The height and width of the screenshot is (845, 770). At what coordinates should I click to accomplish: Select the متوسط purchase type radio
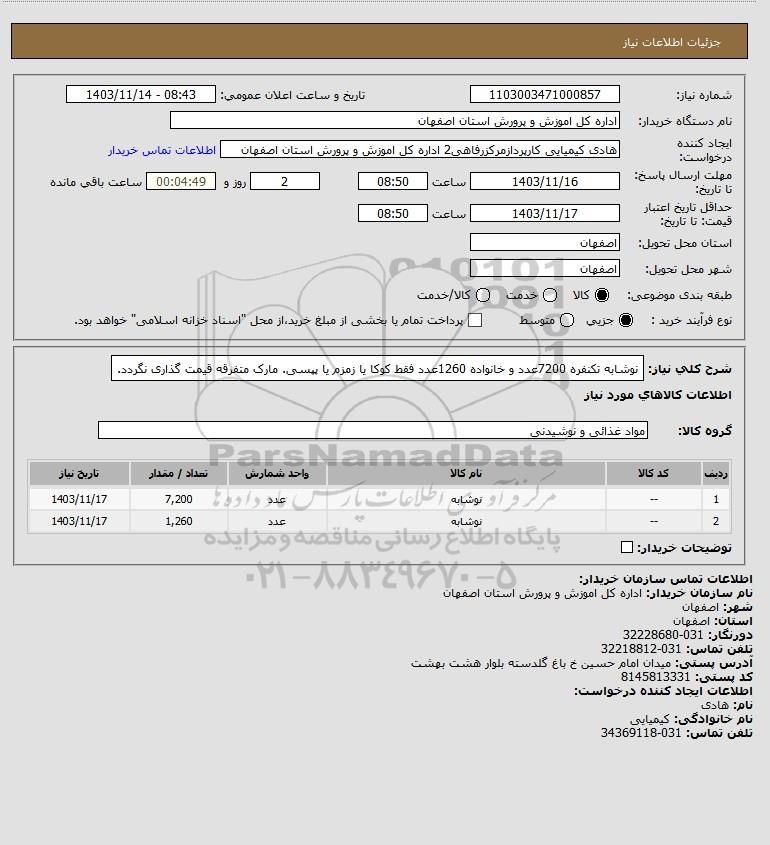[x=566, y=320]
